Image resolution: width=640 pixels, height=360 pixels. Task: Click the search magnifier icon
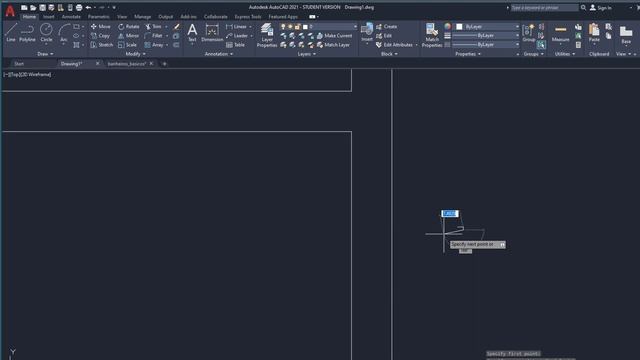point(584,7)
